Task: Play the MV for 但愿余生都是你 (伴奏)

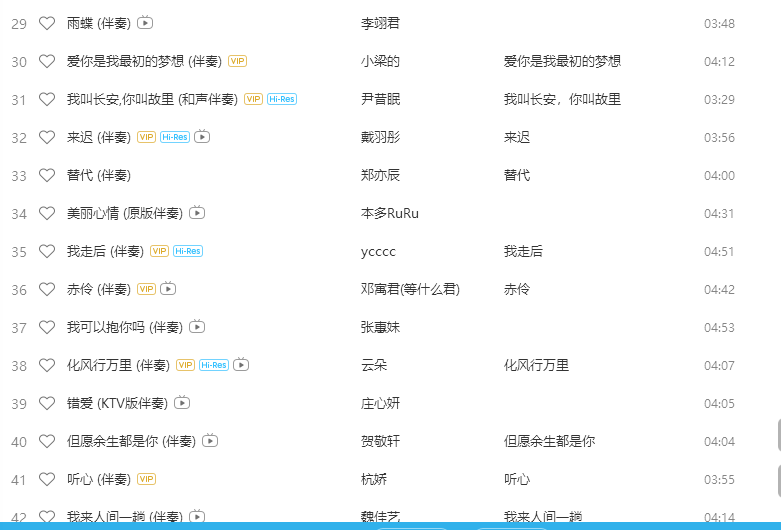Action: (210, 441)
